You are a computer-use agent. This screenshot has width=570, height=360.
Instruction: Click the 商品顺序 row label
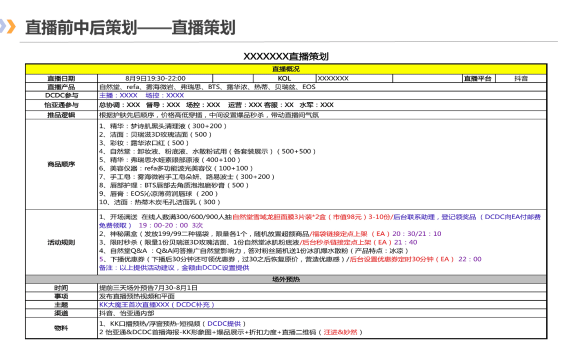61,164
